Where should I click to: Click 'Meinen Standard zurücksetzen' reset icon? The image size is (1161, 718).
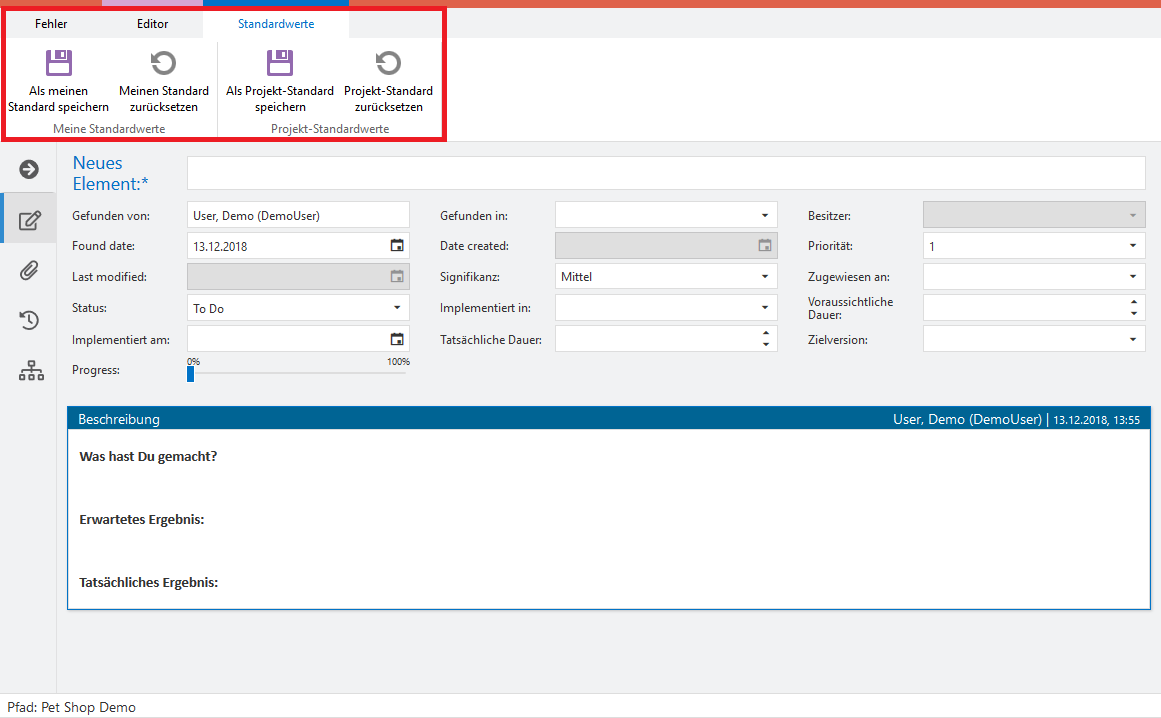[163, 64]
